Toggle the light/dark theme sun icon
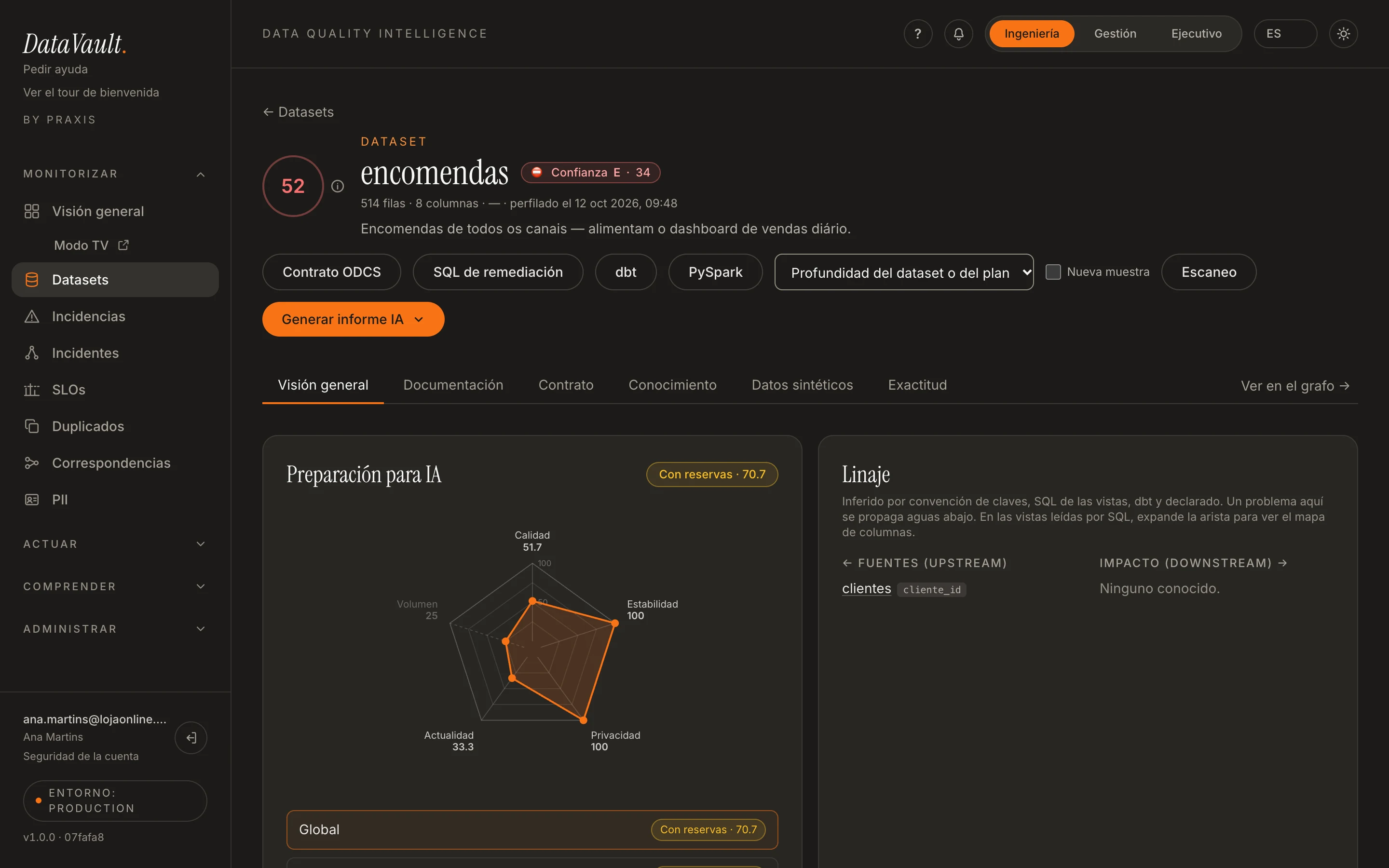Image resolution: width=1389 pixels, height=868 pixels. tap(1343, 34)
